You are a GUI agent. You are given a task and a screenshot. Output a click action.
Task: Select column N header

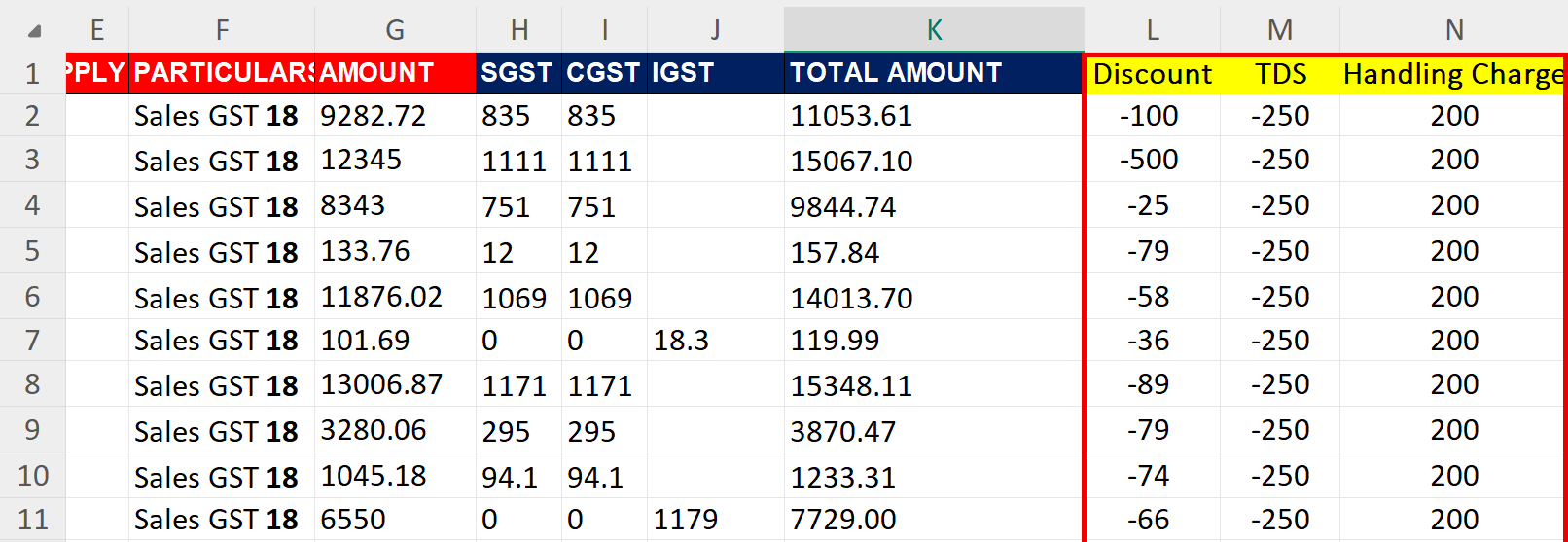(1453, 29)
